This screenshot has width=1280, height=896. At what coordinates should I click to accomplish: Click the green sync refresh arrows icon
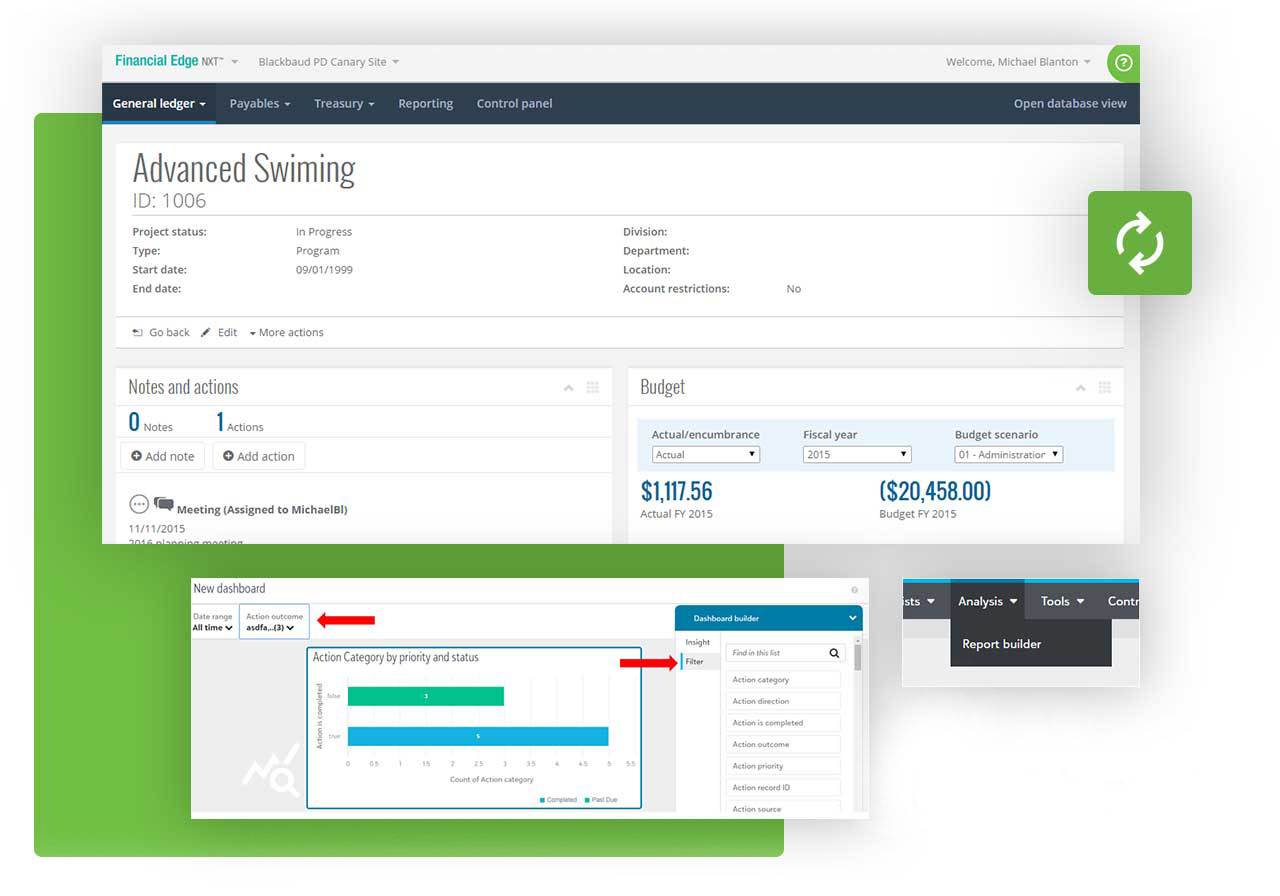click(1139, 243)
